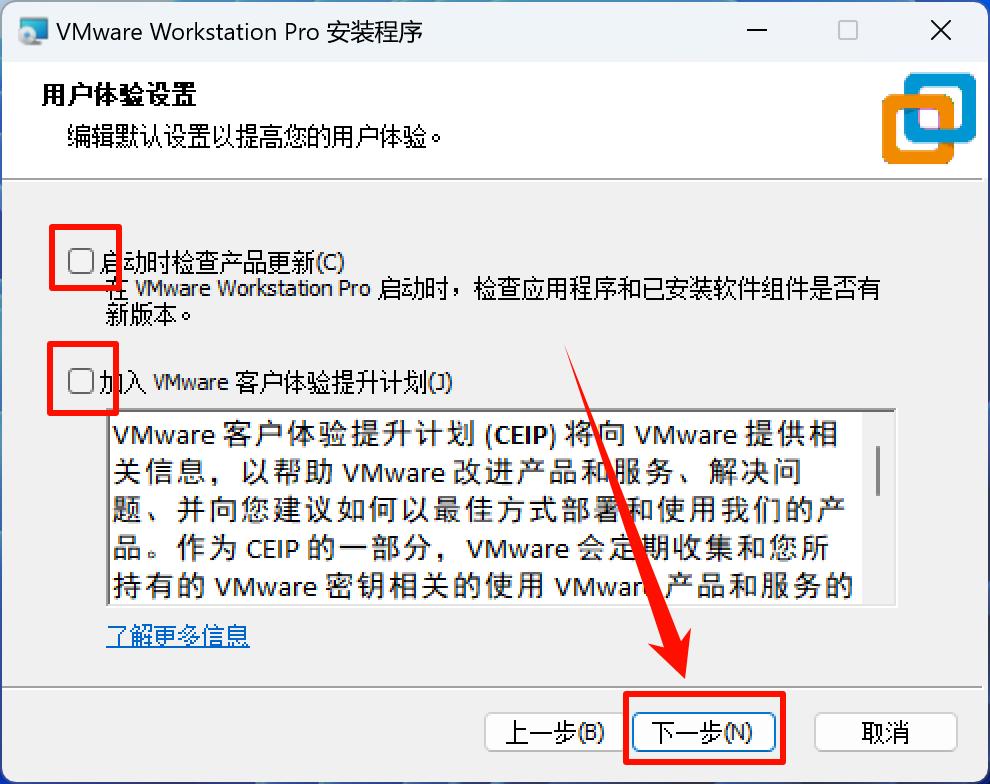Click the update-check description paragraph
Screen dimensions: 990x784
click(x=492, y=301)
